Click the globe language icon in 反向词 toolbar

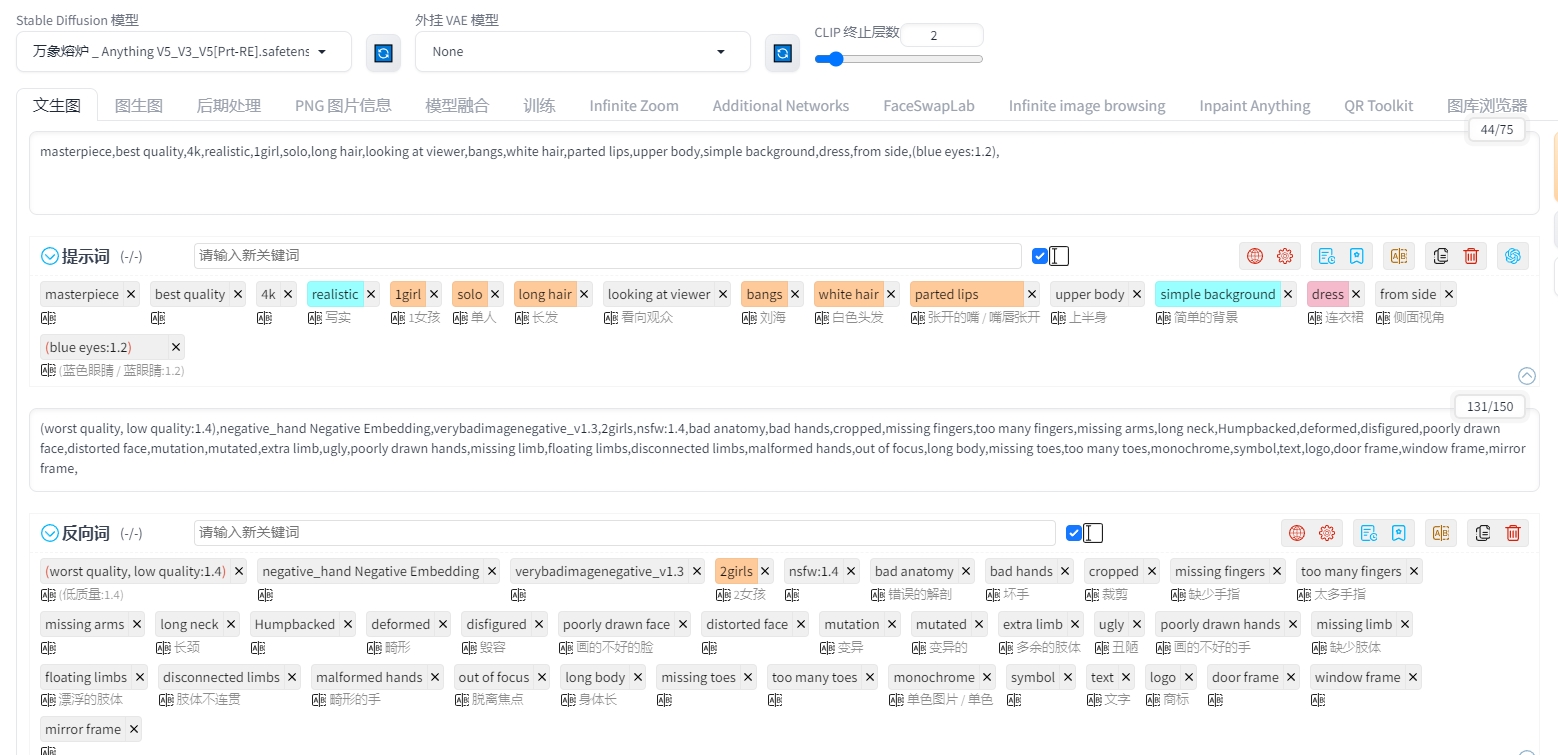pos(1297,533)
